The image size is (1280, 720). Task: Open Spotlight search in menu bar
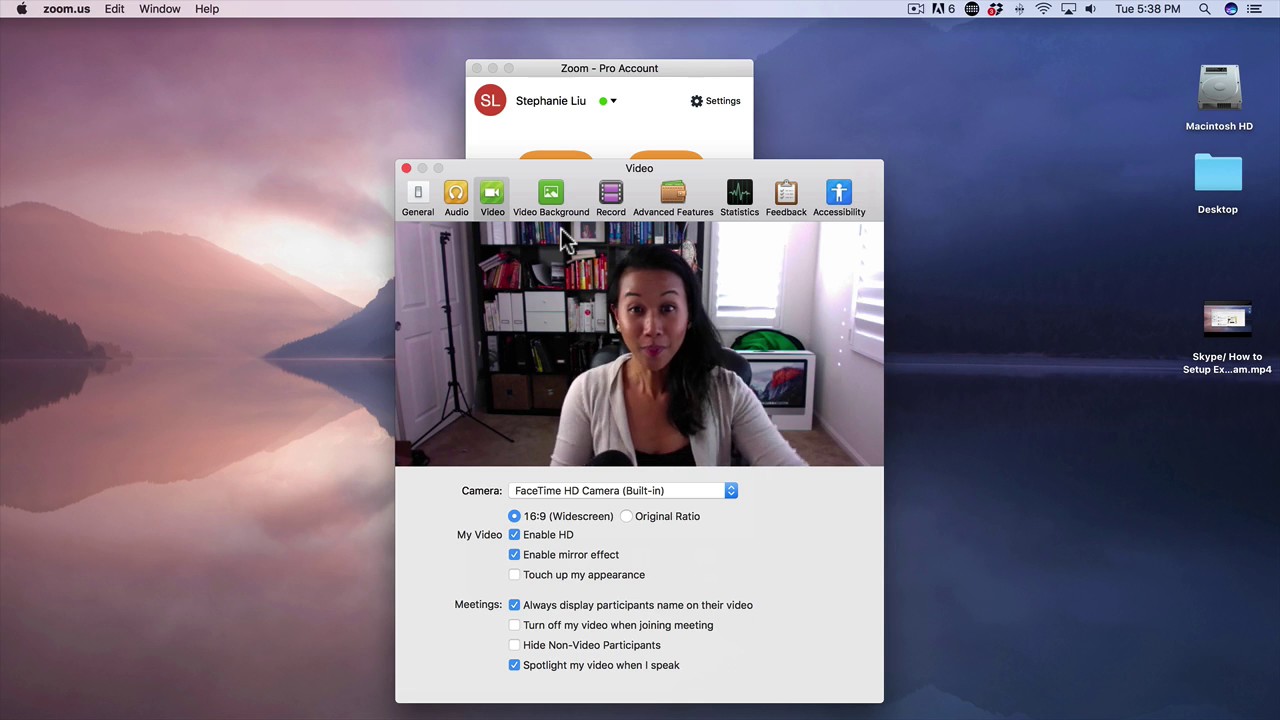pyautogui.click(x=1205, y=9)
